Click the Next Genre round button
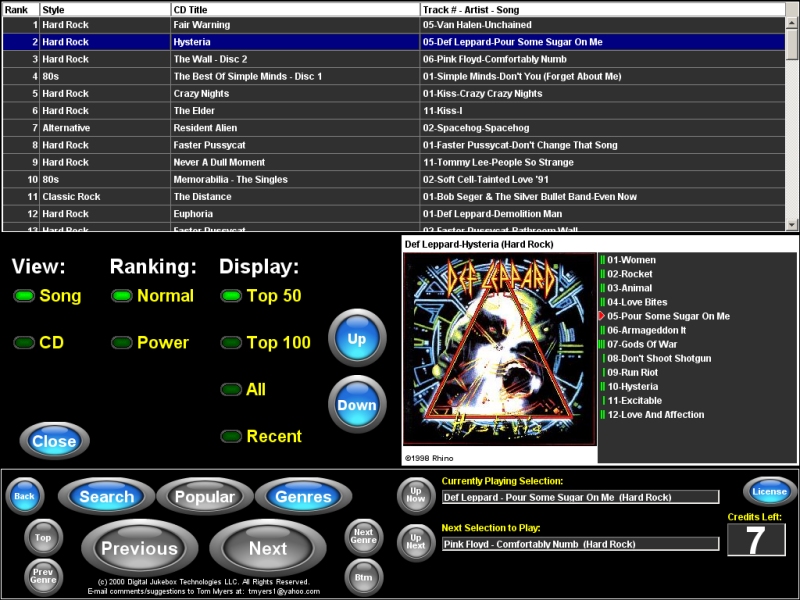 [x=363, y=537]
